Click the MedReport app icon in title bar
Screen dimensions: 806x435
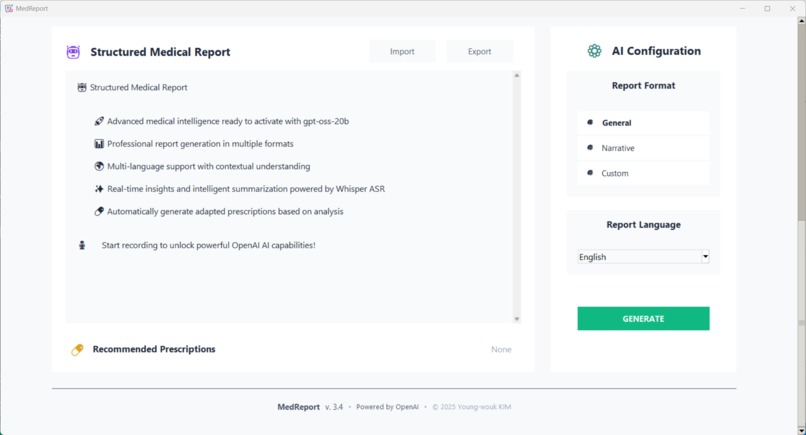click(9, 8)
